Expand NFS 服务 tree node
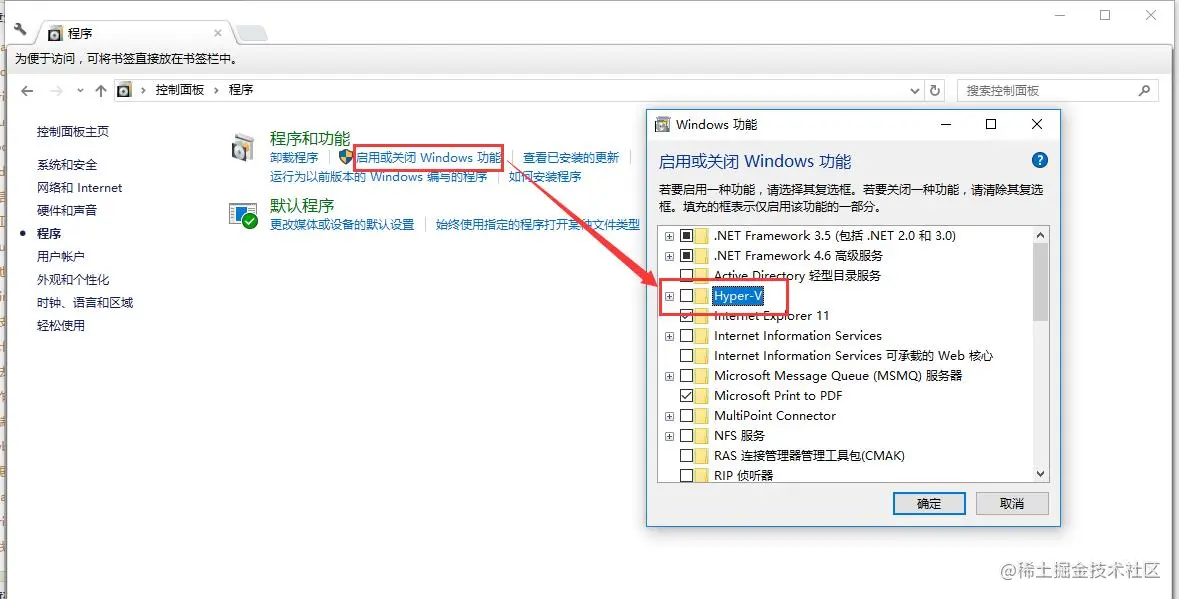Image resolution: width=1179 pixels, height=599 pixels. pyautogui.click(x=669, y=436)
